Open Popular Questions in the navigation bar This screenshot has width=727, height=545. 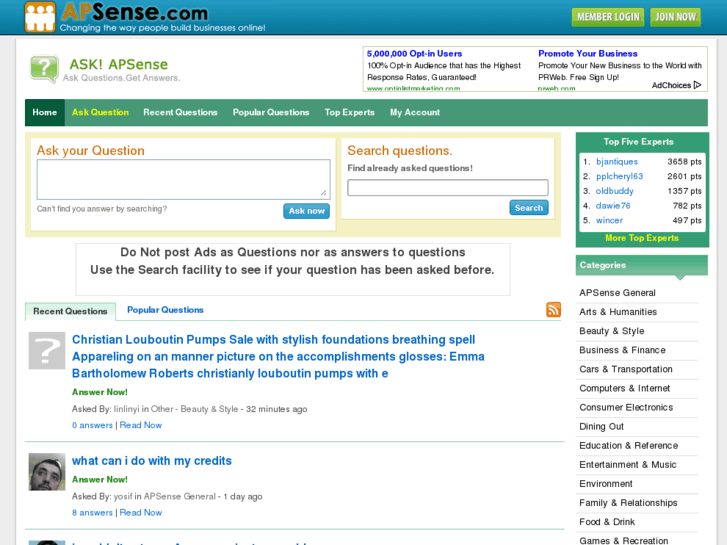pyautogui.click(x=271, y=112)
